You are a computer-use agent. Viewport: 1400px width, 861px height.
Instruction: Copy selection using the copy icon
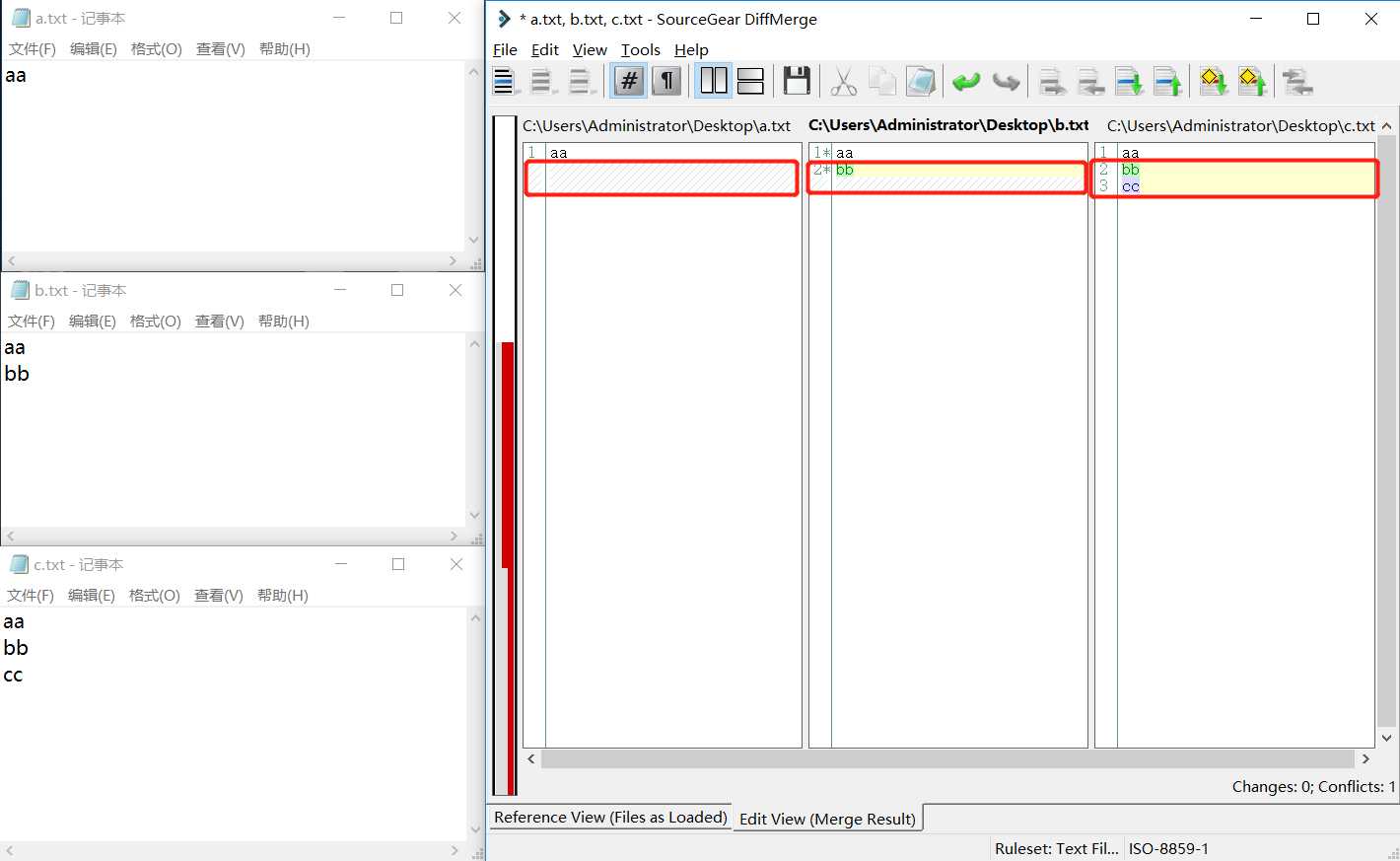click(x=882, y=82)
